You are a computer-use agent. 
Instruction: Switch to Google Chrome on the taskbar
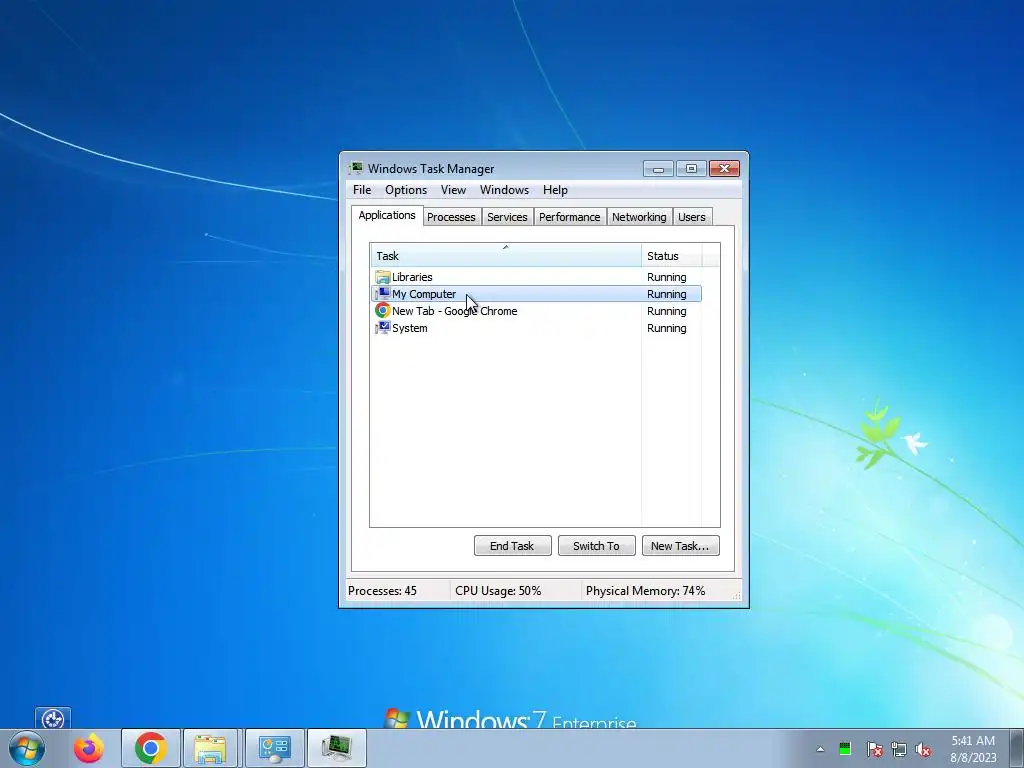point(151,748)
